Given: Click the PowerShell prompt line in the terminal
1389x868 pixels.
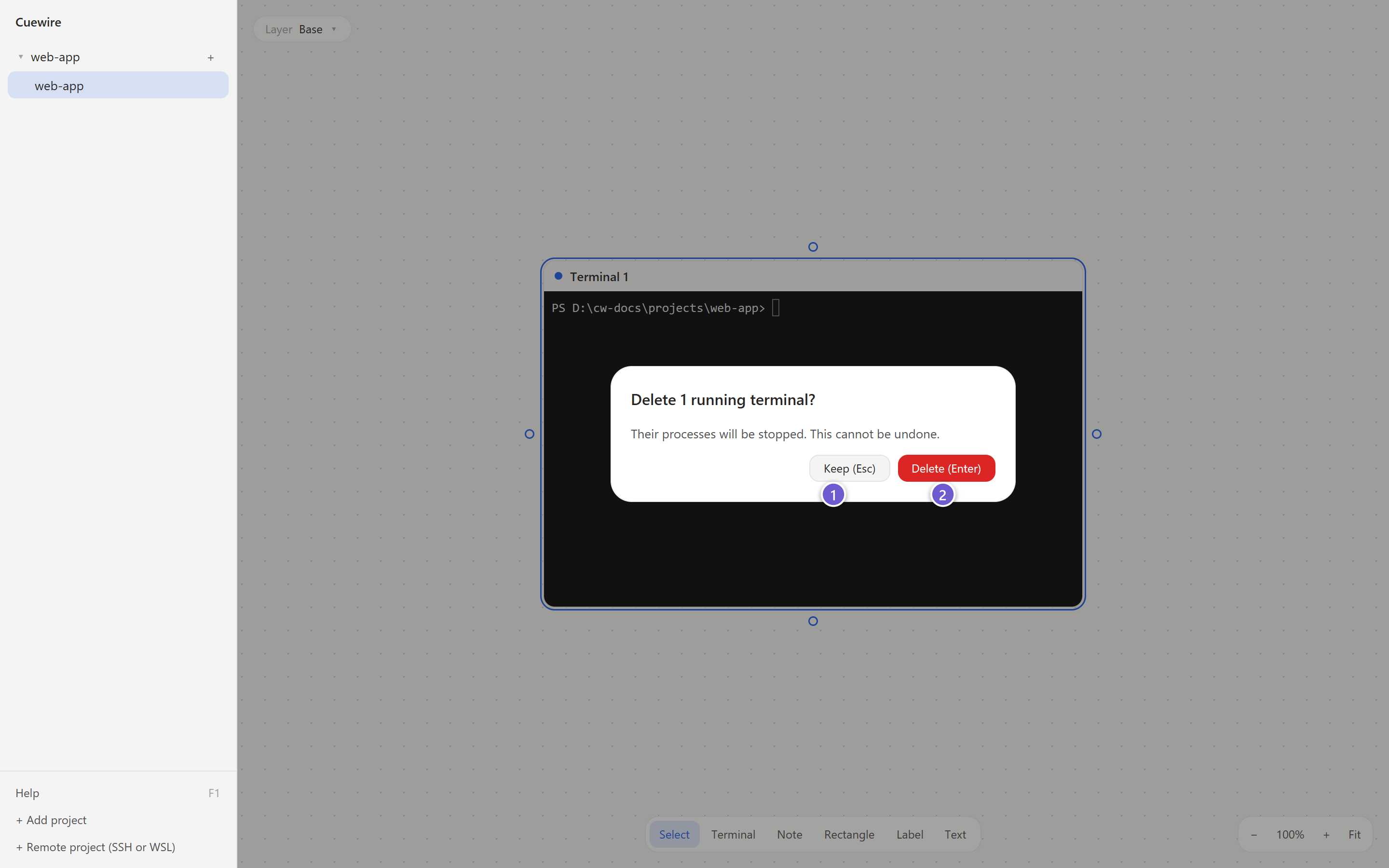Looking at the screenshot, I should click(x=665, y=308).
